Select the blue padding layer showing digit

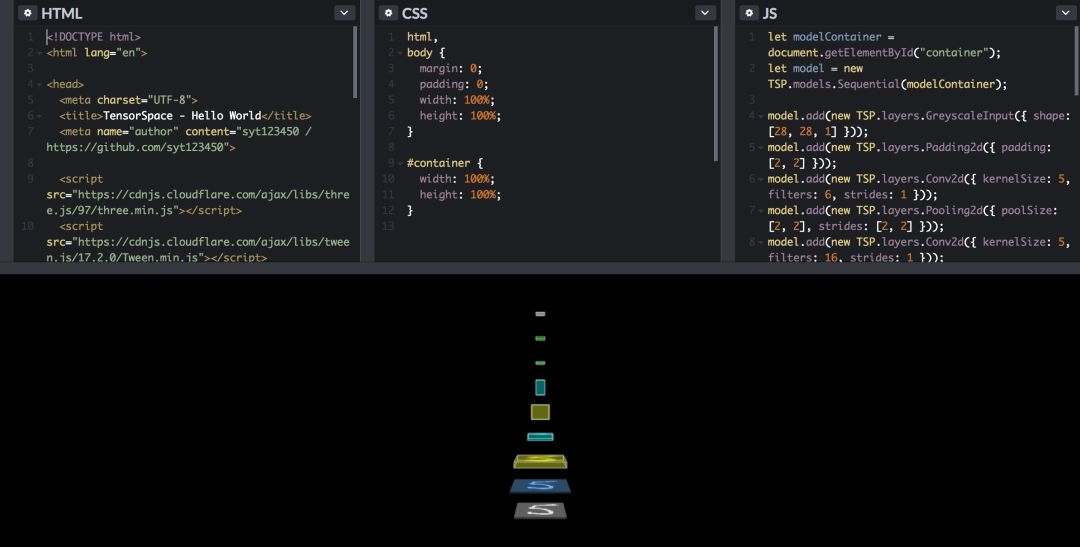point(540,486)
